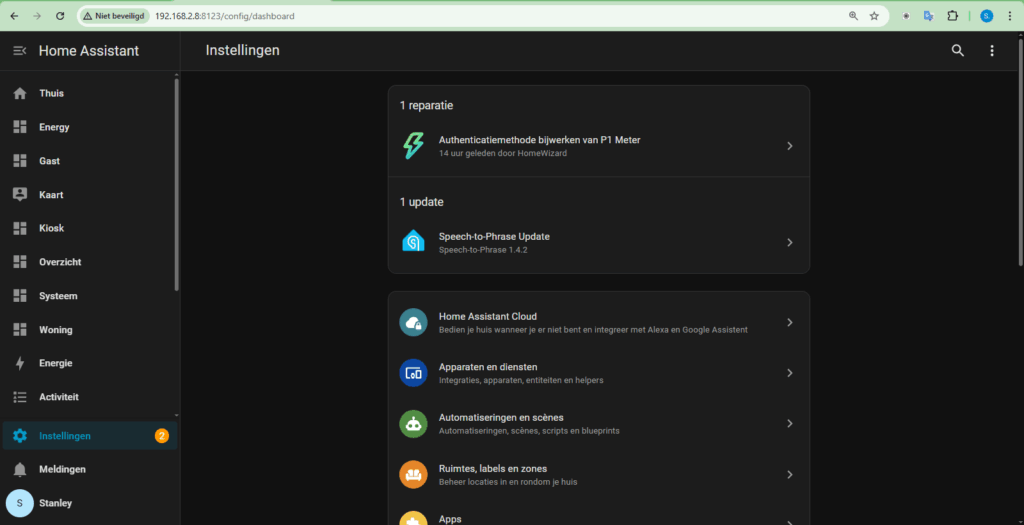The image size is (1024, 525).
Task: Click the HomeWizard lightning repair icon
Action: point(413,146)
